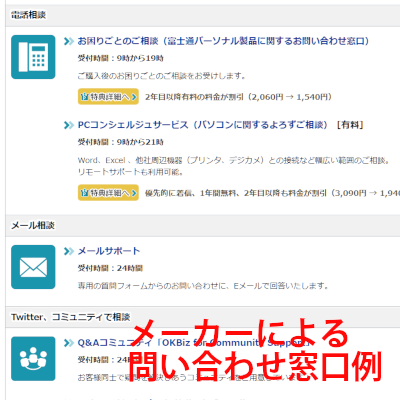Click 2年目以降有料の料金が割引 price text
400x400 pixels.
(x=238, y=97)
